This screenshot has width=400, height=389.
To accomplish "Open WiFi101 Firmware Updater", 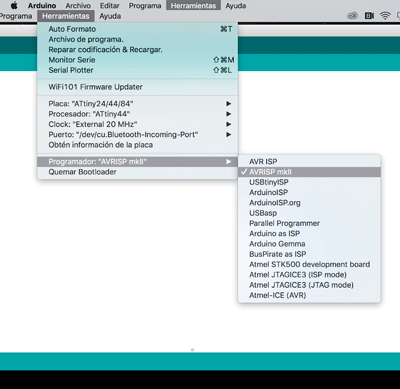I will click(x=138, y=87).
